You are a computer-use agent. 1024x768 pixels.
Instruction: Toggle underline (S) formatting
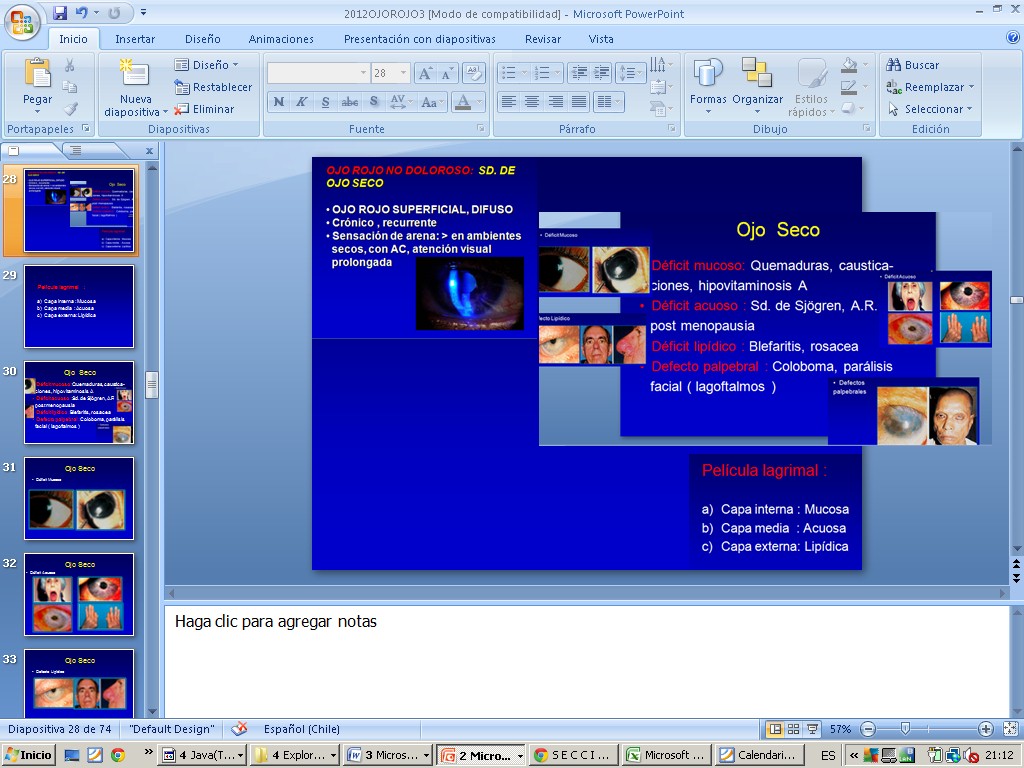(x=326, y=102)
